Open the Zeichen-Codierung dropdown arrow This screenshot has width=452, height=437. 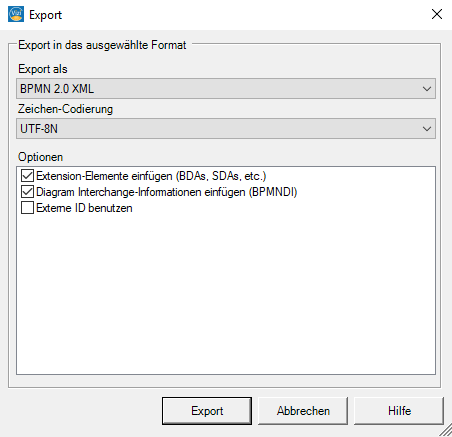click(427, 129)
